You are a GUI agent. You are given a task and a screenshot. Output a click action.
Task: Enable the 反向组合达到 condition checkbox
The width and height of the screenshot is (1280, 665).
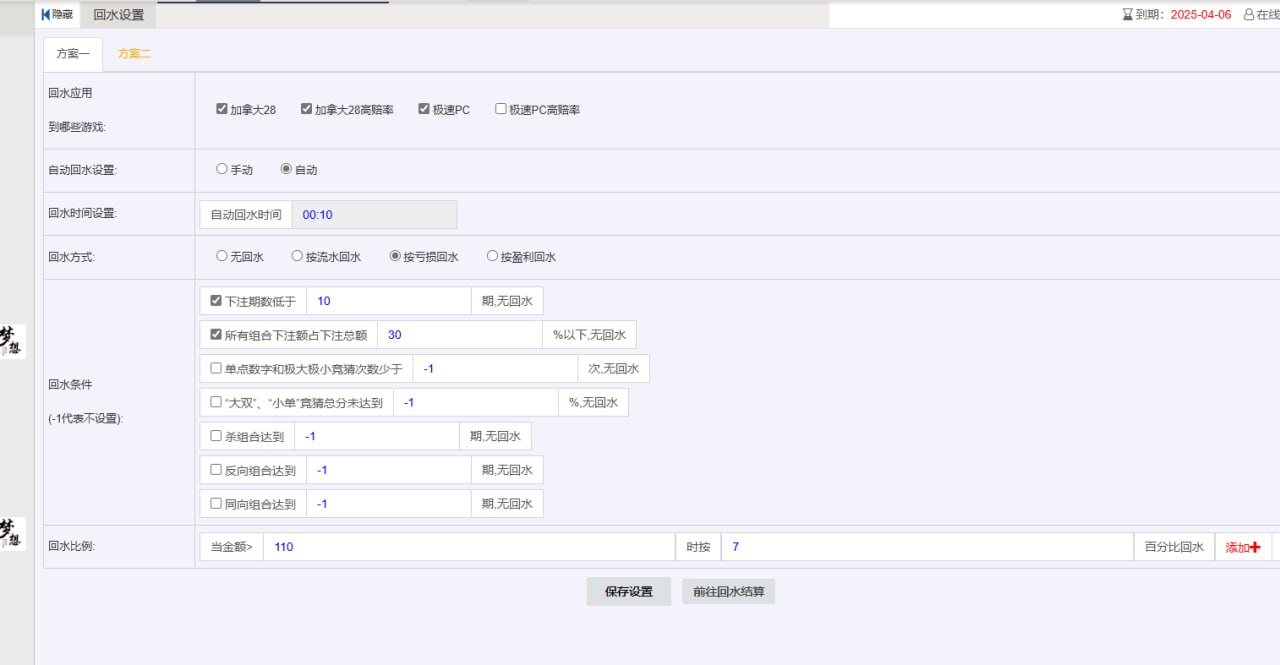(x=215, y=469)
